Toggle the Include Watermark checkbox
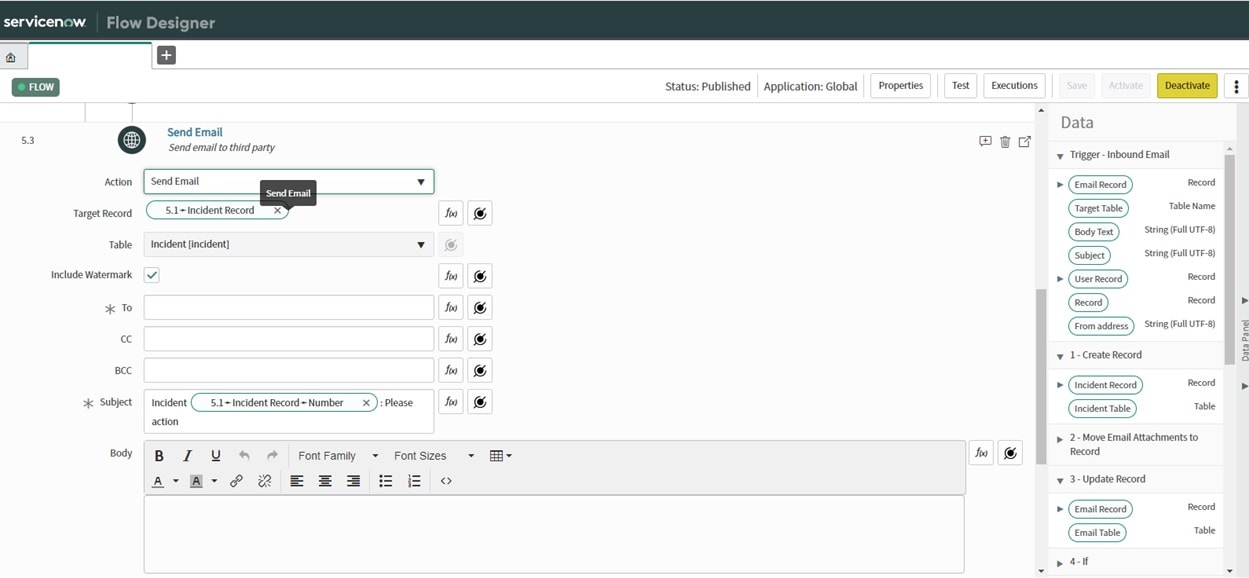 (151, 274)
